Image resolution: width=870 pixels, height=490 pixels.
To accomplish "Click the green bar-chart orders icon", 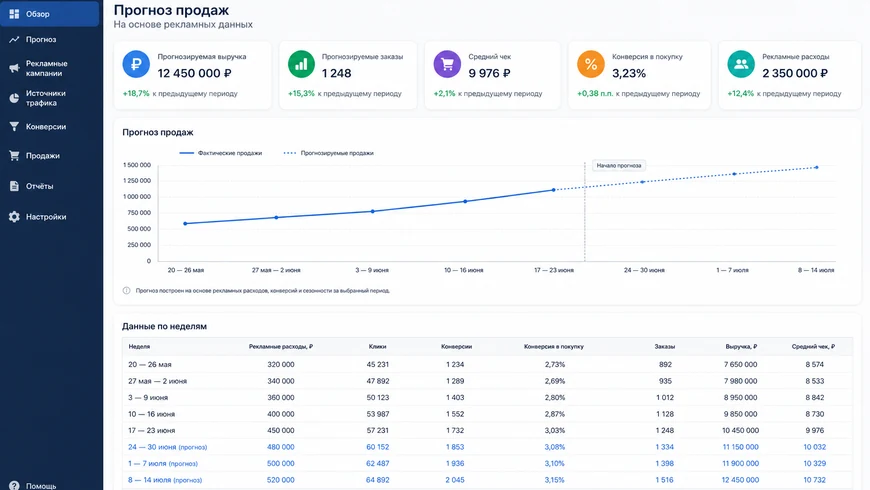I will 301,64.
